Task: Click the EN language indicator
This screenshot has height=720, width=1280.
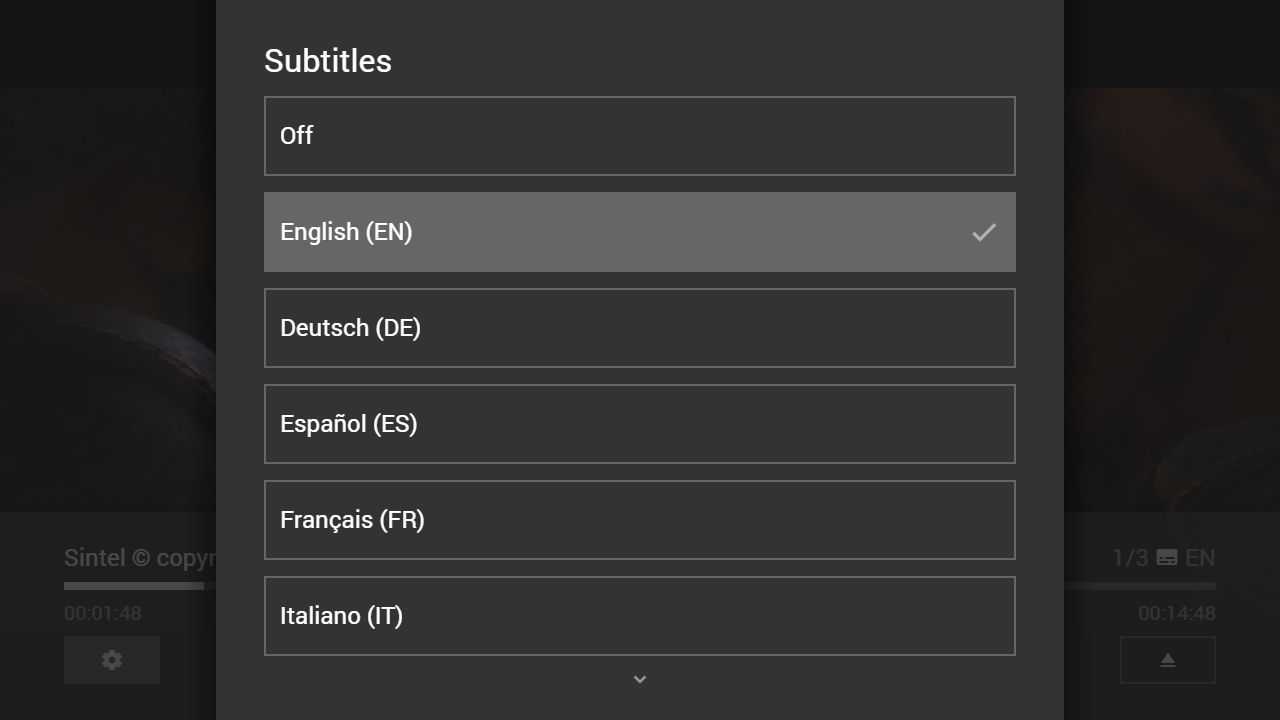Action: (1200, 558)
